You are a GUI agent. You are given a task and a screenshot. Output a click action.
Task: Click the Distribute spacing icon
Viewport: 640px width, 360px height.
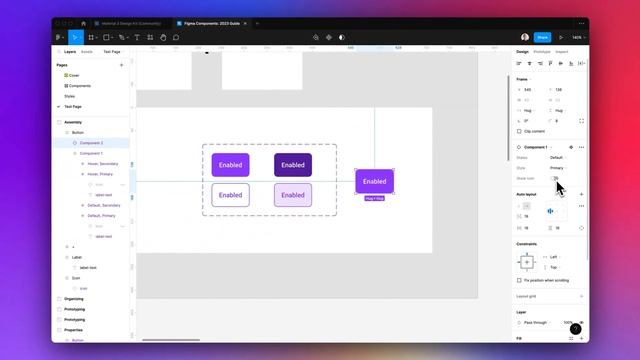click(x=581, y=63)
